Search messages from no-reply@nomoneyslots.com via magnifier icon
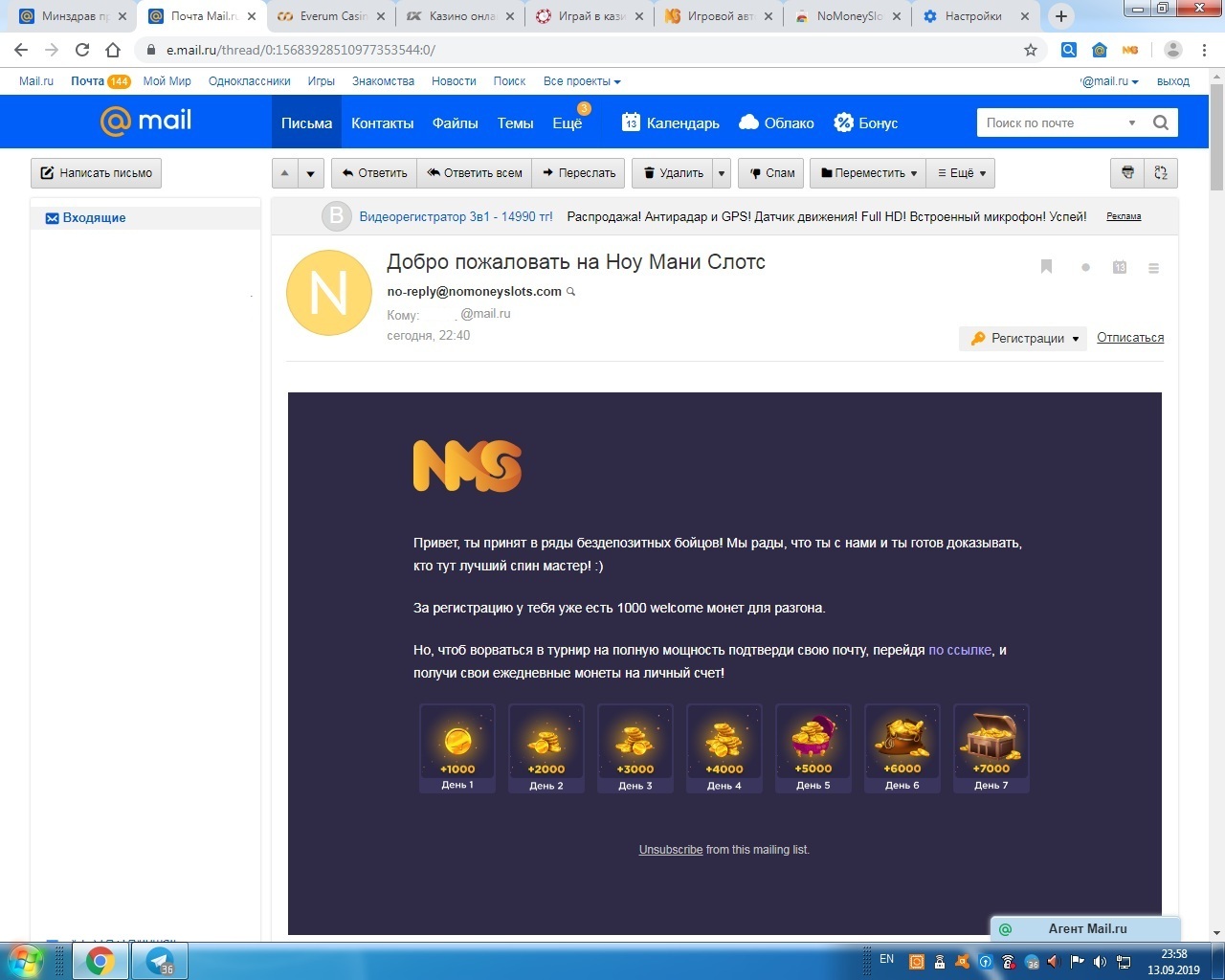 tap(571, 292)
